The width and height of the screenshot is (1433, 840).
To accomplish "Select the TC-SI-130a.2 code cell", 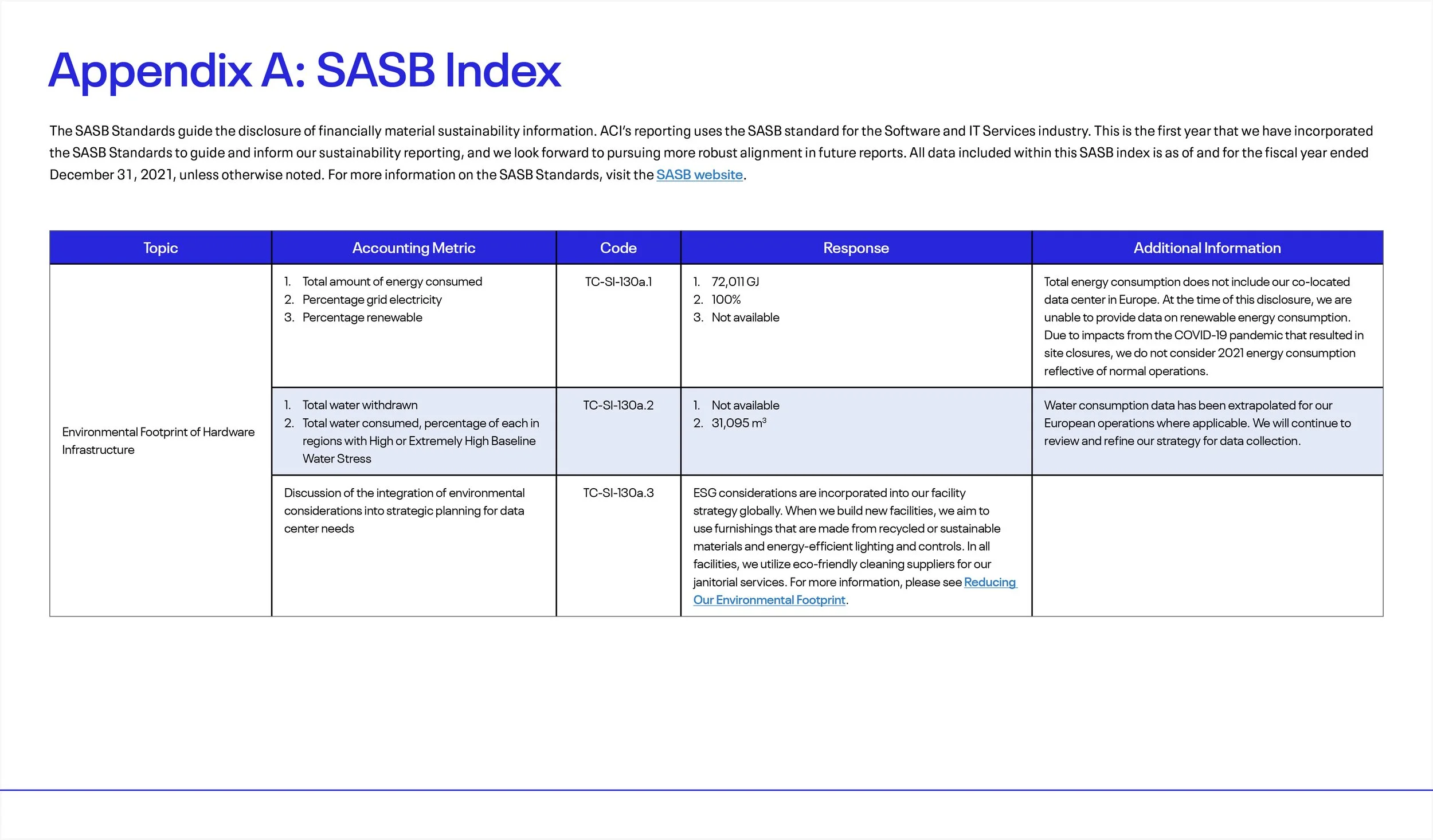I will (x=618, y=405).
